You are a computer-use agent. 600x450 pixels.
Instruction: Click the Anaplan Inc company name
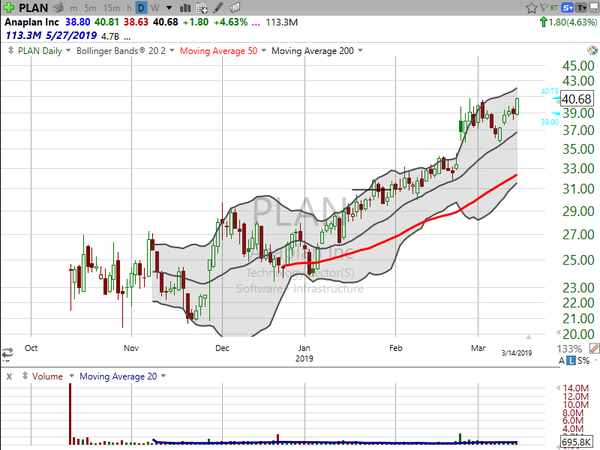click(x=32, y=22)
